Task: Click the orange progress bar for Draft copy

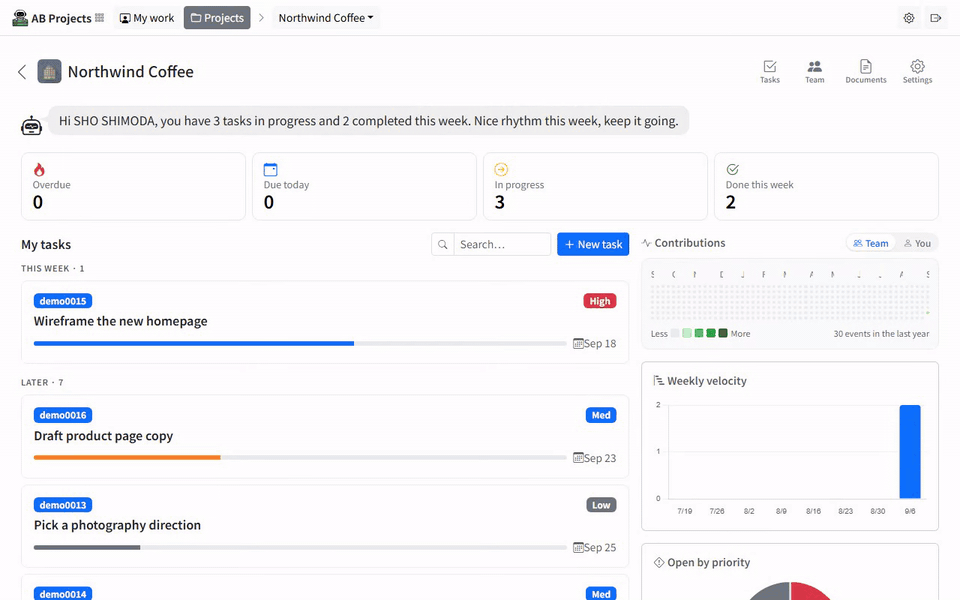Action: (127, 457)
